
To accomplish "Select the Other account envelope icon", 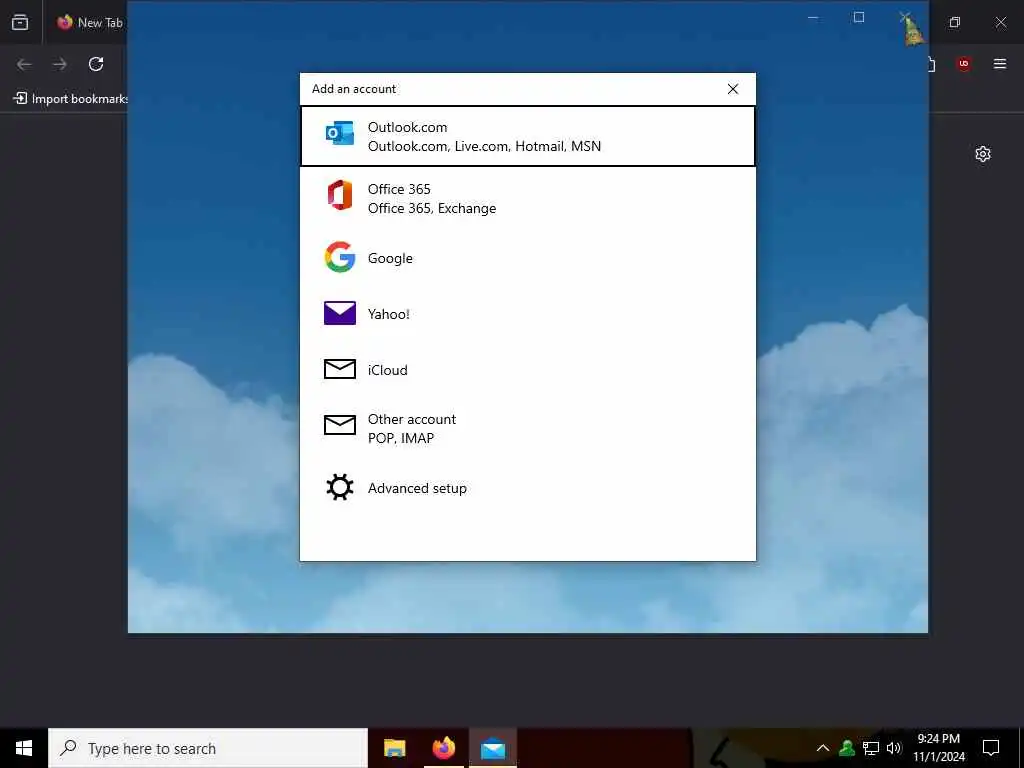I will [x=340, y=425].
